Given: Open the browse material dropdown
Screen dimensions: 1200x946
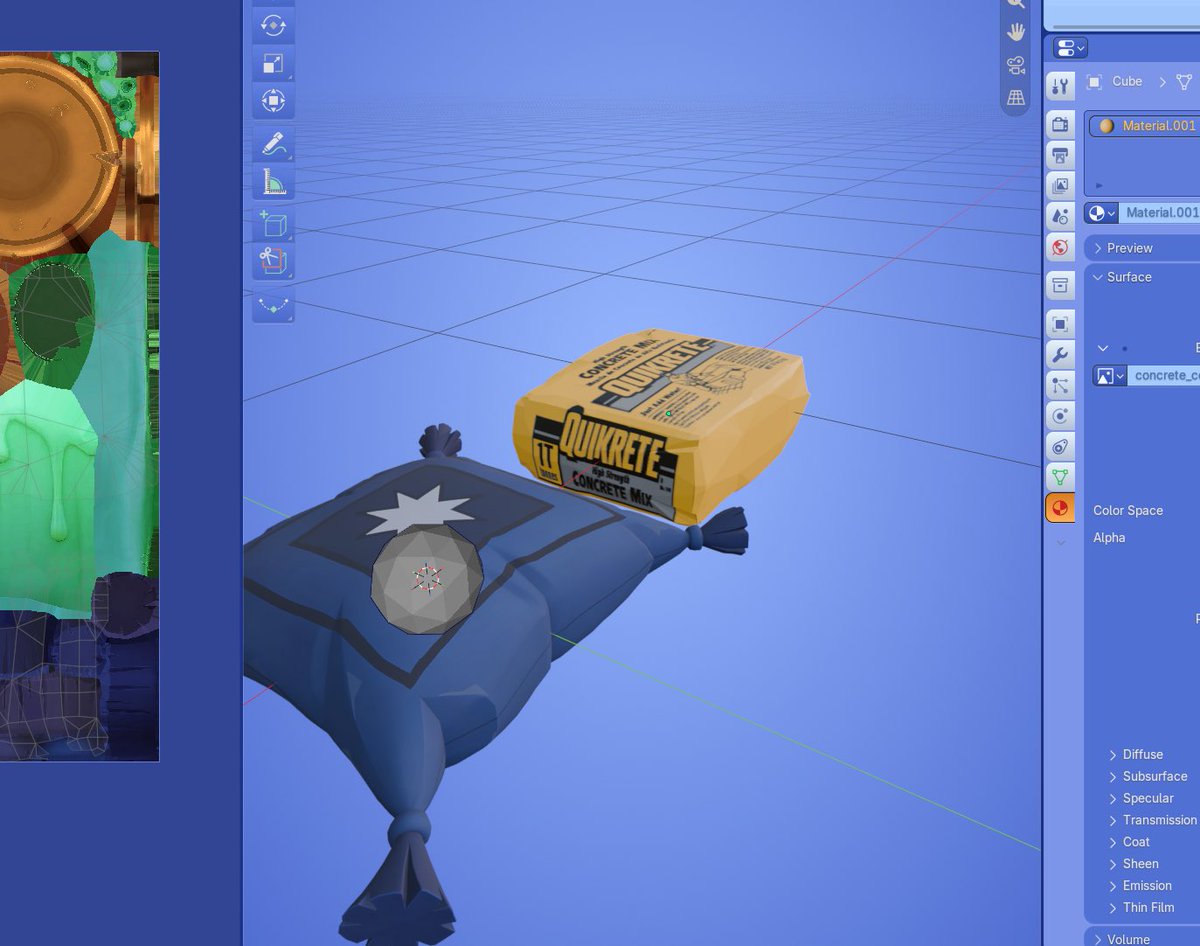Looking at the screenshot, I should (x=1102, y=213).
